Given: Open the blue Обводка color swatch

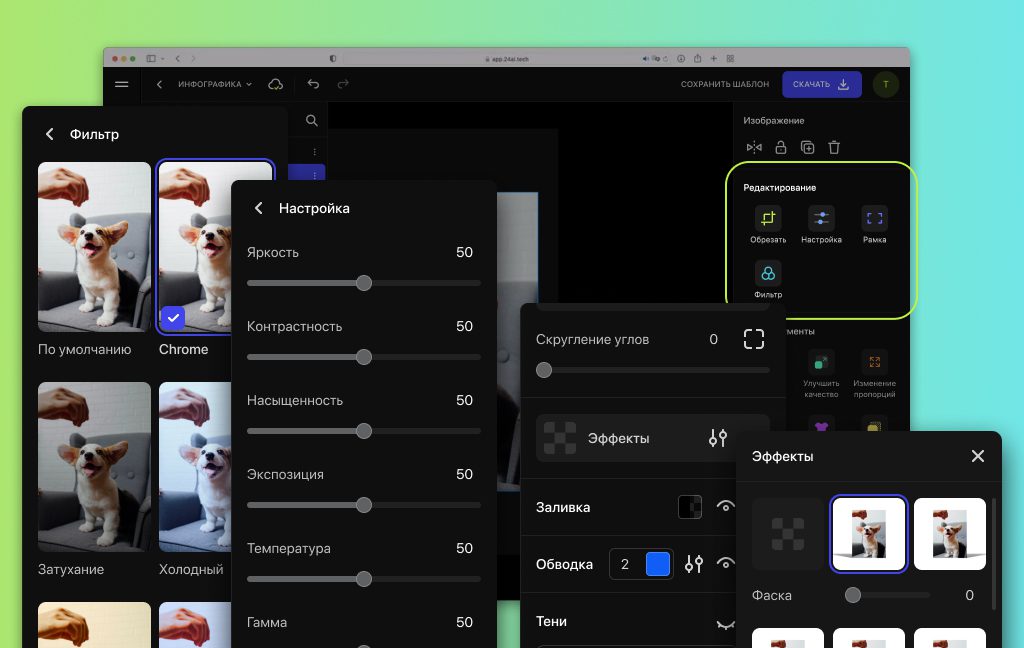Looking at the screenshot, I should (x=658, y=564).
